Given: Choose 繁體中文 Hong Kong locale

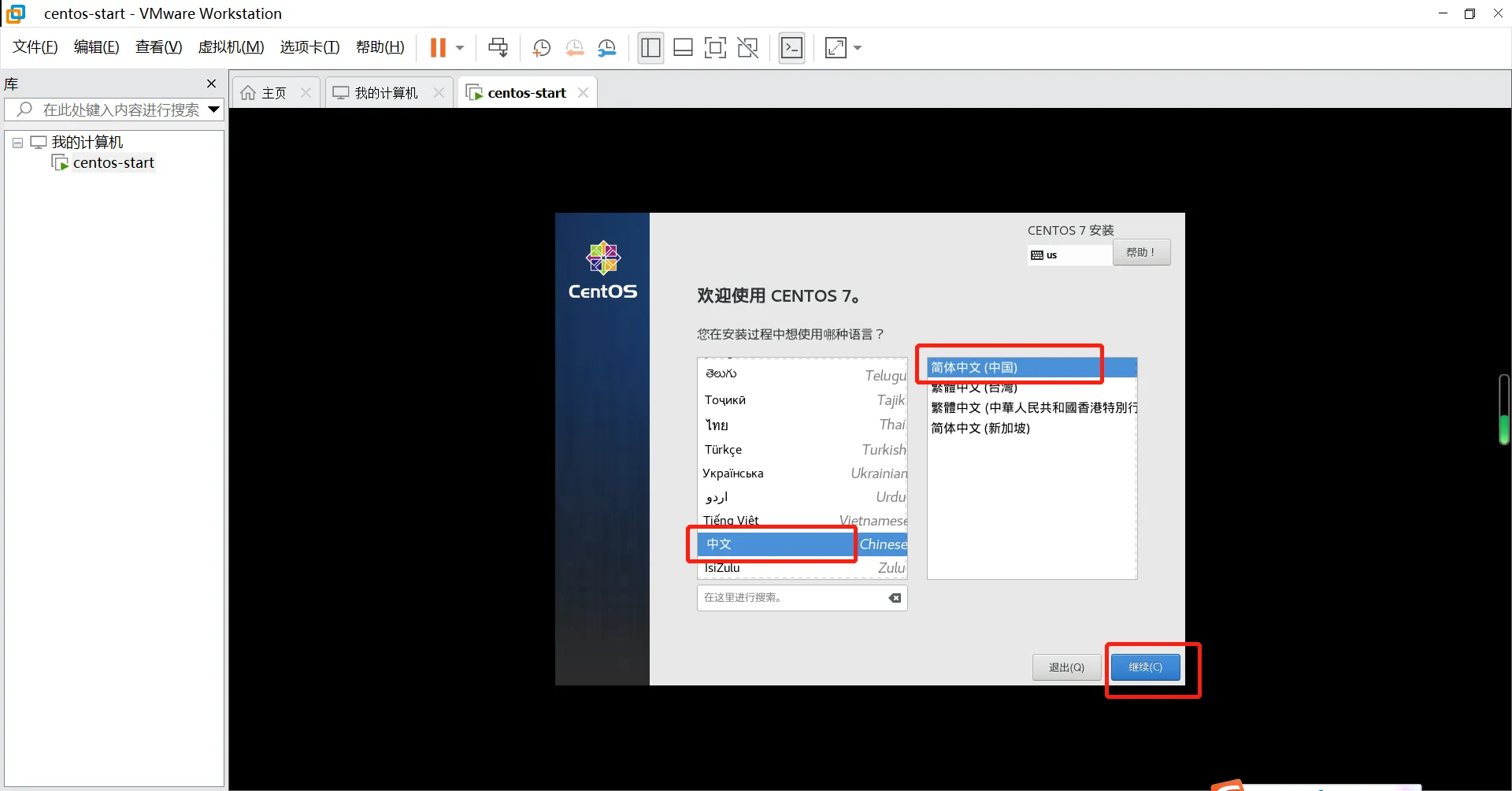Looking at the screenshot, I should 1032,408.
